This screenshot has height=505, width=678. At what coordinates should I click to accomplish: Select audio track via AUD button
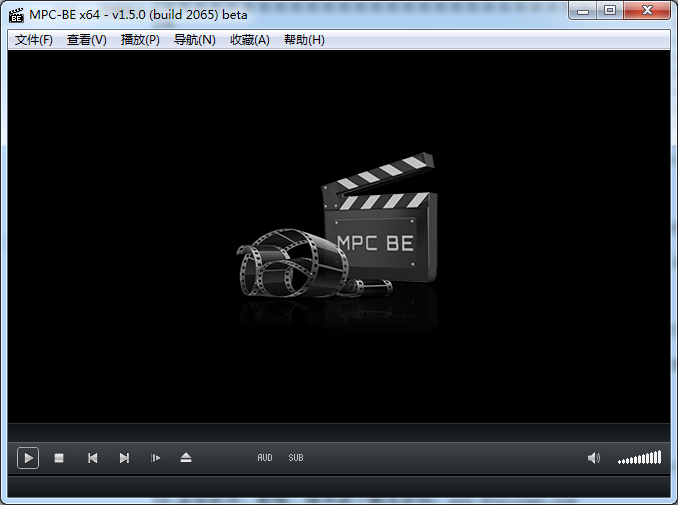[265, 458]
